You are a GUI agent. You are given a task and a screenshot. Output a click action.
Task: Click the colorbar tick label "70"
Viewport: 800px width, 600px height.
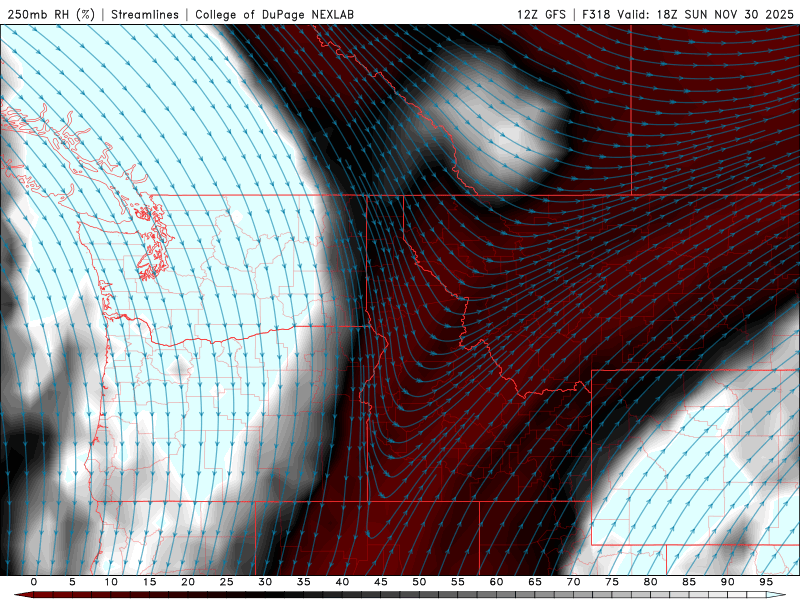tap(573, 582)
